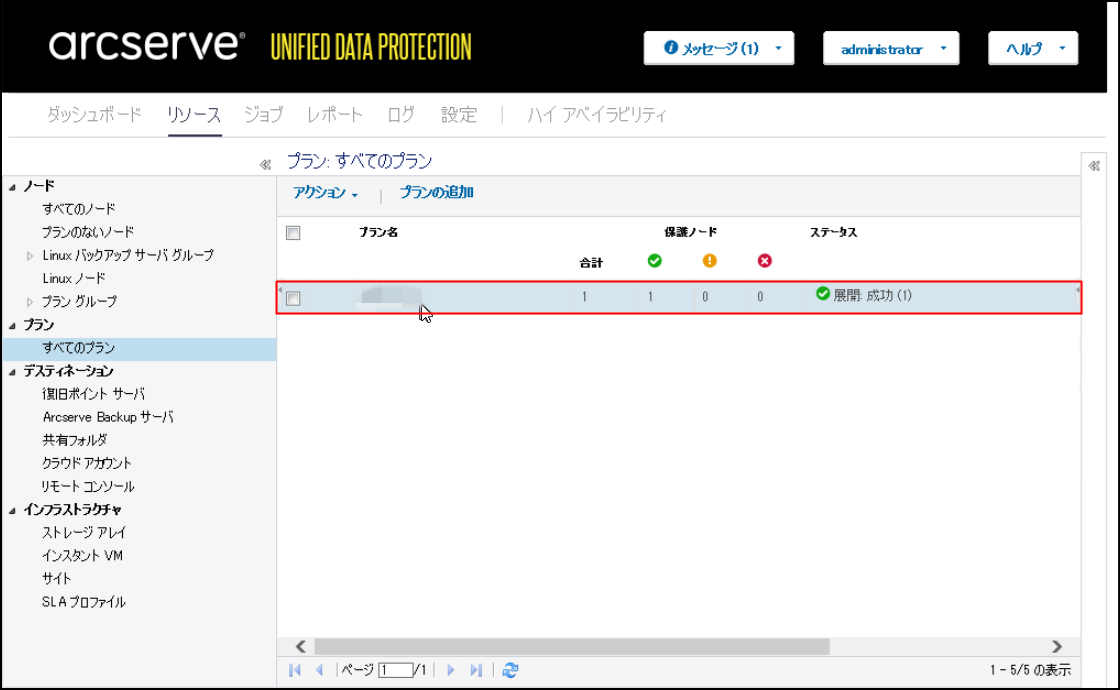
Task: Click the refresh icon in pager
Action: (510, 670)
